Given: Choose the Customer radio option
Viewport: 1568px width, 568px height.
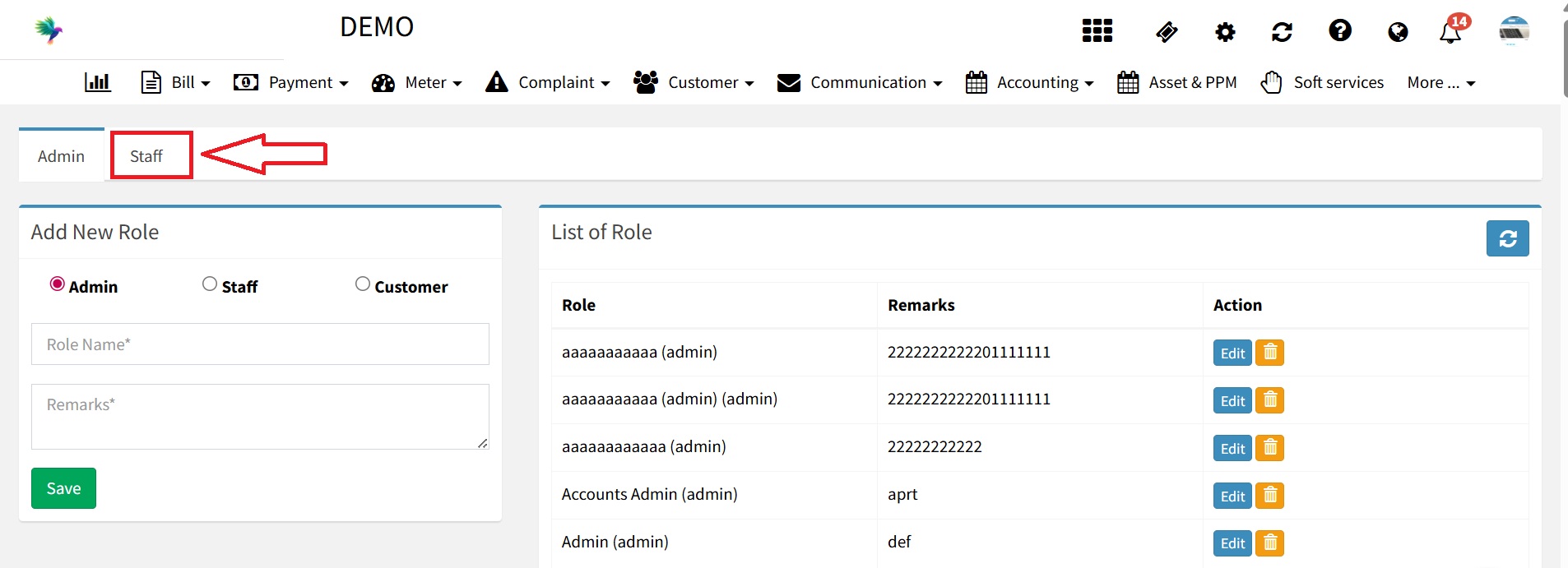Looking at the screenshot, I should 363,284.
